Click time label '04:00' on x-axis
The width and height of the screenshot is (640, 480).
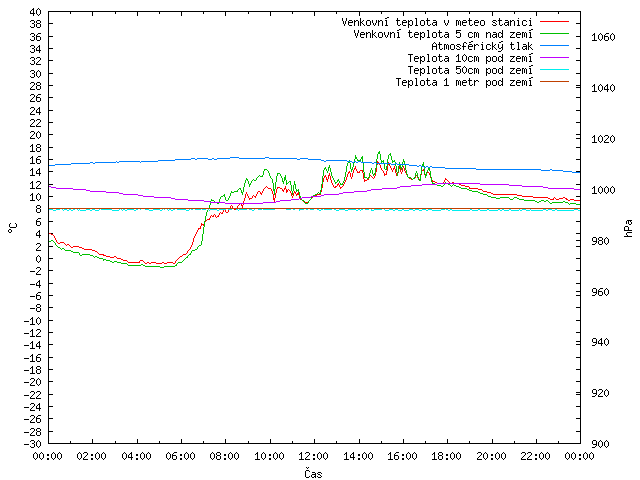pos(136,456)
